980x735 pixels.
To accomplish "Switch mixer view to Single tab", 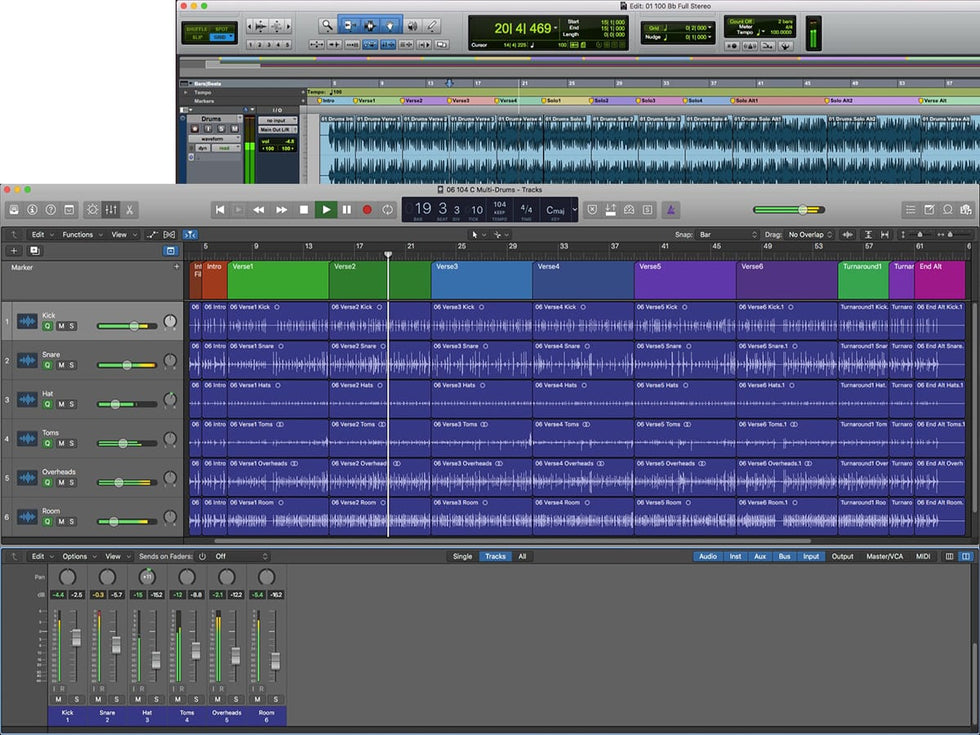I will [462, 556].
